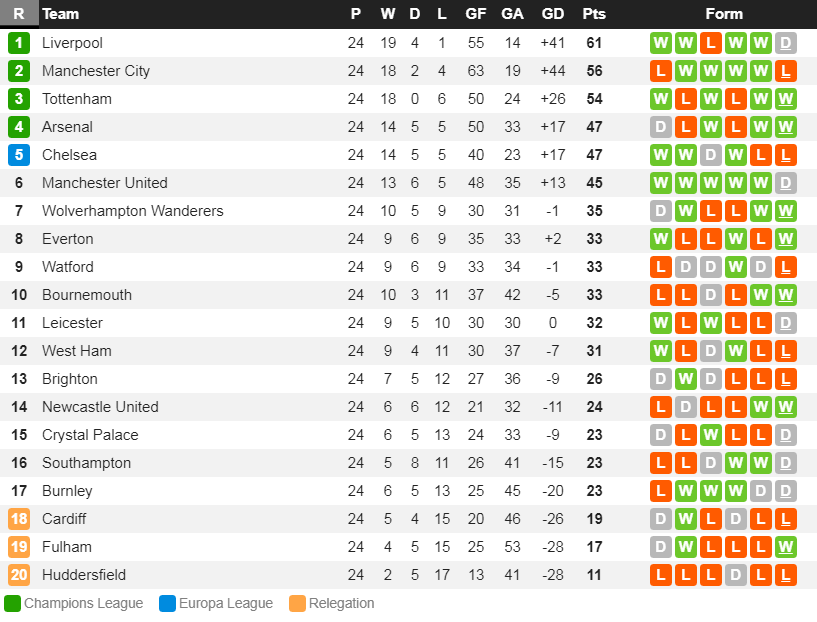
Task: Click the blue Europa League legend swatch
Action: coord(167,603)
